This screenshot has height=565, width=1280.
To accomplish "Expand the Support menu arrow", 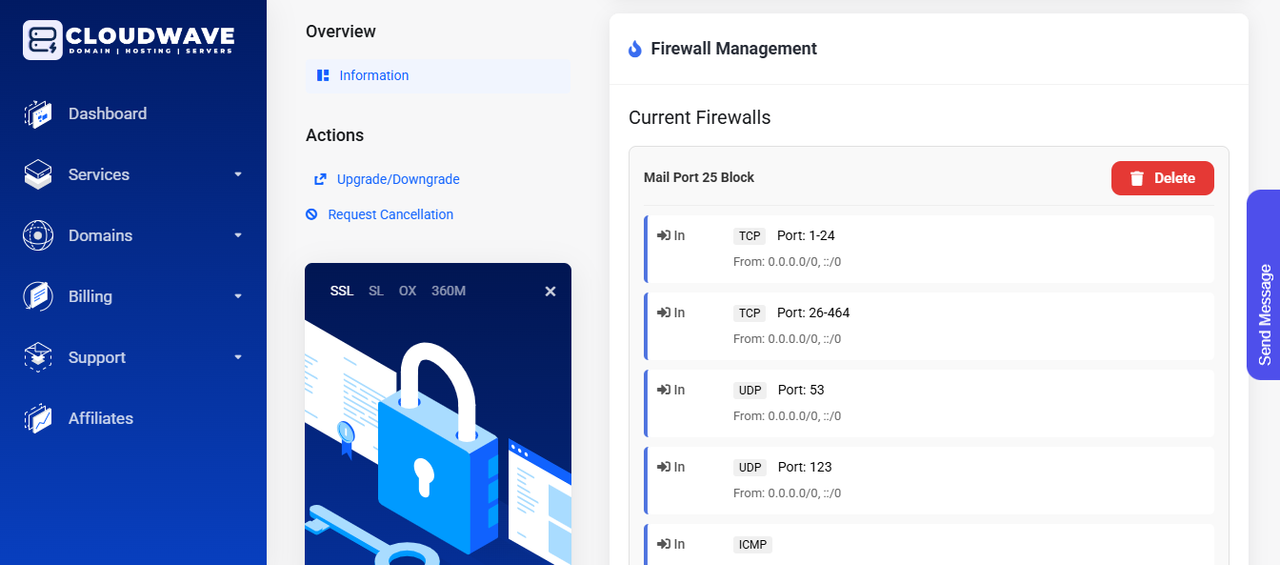I will 238,357.
